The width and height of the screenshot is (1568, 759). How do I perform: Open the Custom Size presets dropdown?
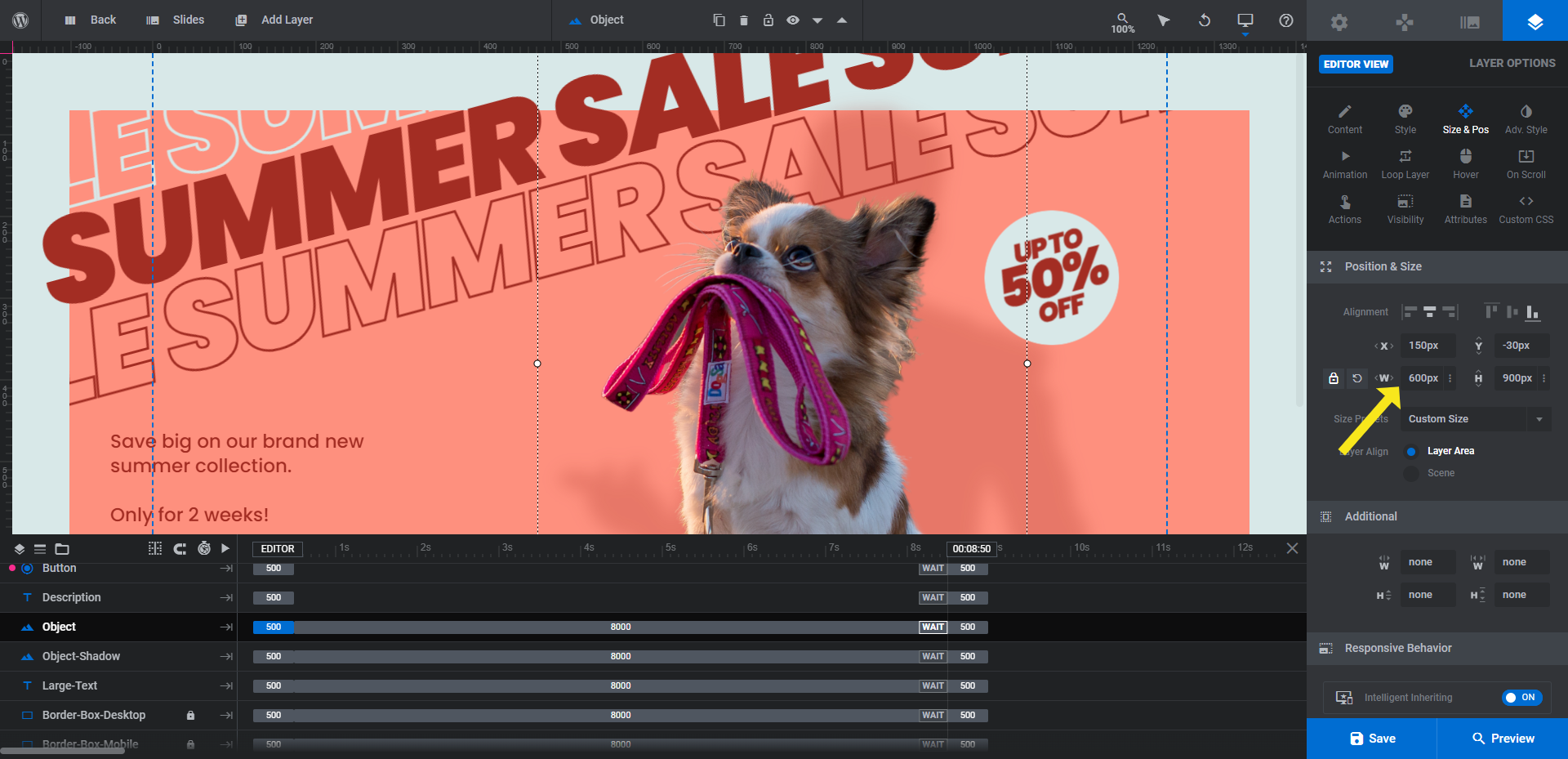pyautogui.click(x=1475, y=419)
